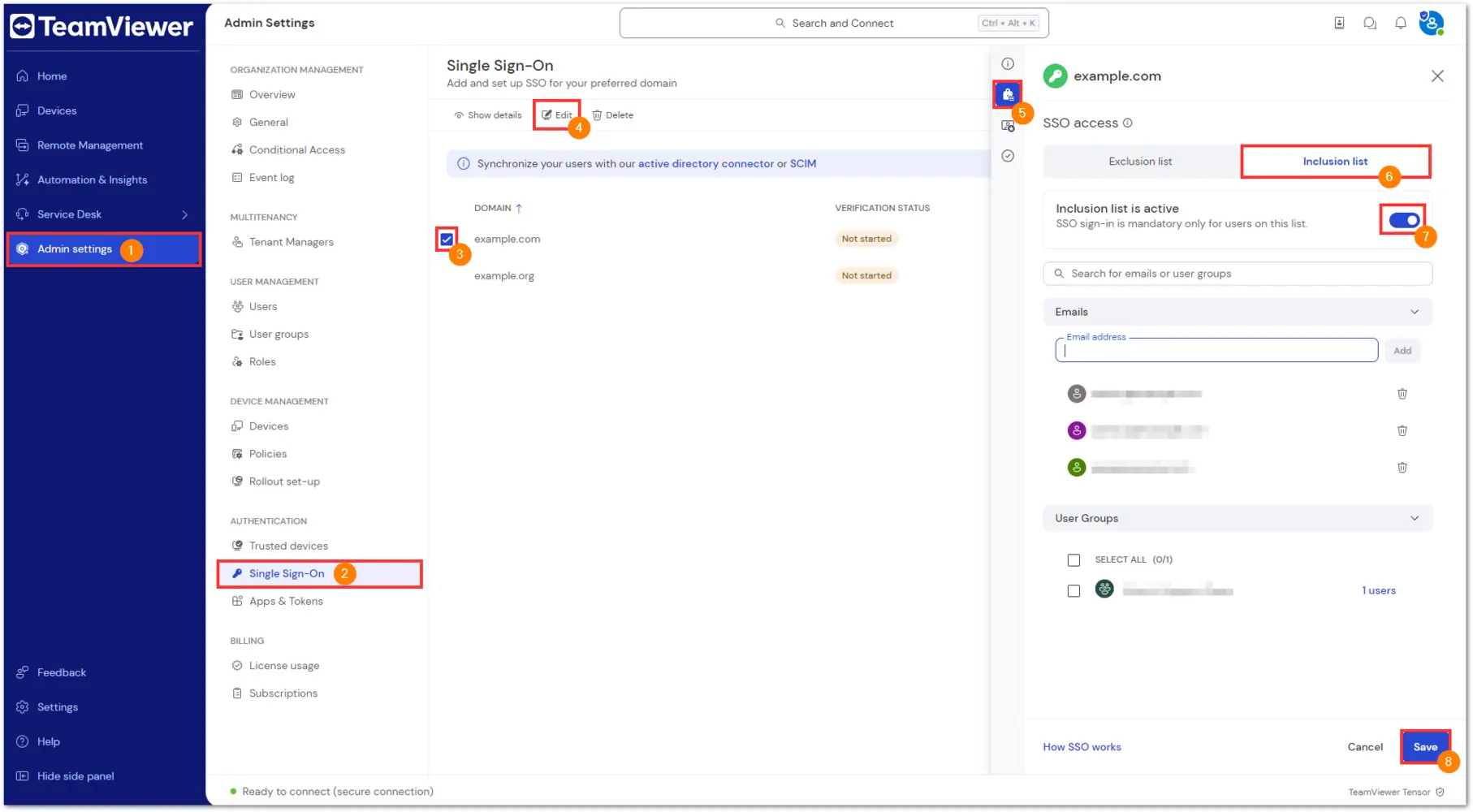Open the chat bubbles icon in the top bar
The image size is (1473, 812).
[1370, 23]
